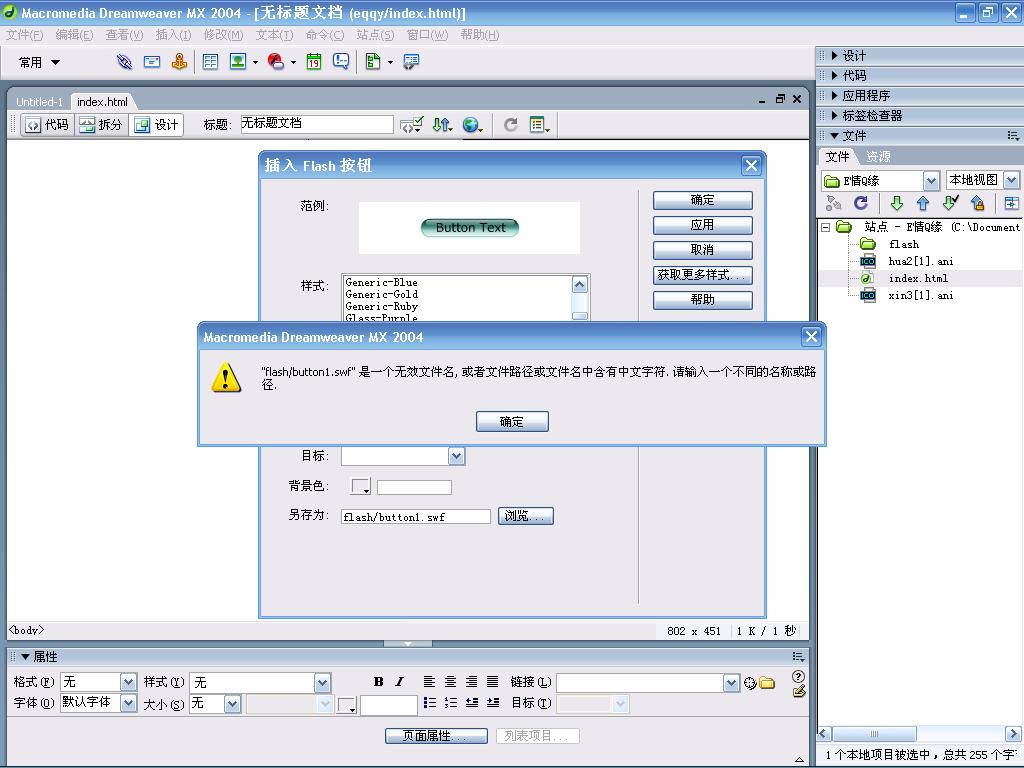Screen dimensions: 1024x768
Task: Toggle Bold formatting in Properties panel
Action: (379, 682)
